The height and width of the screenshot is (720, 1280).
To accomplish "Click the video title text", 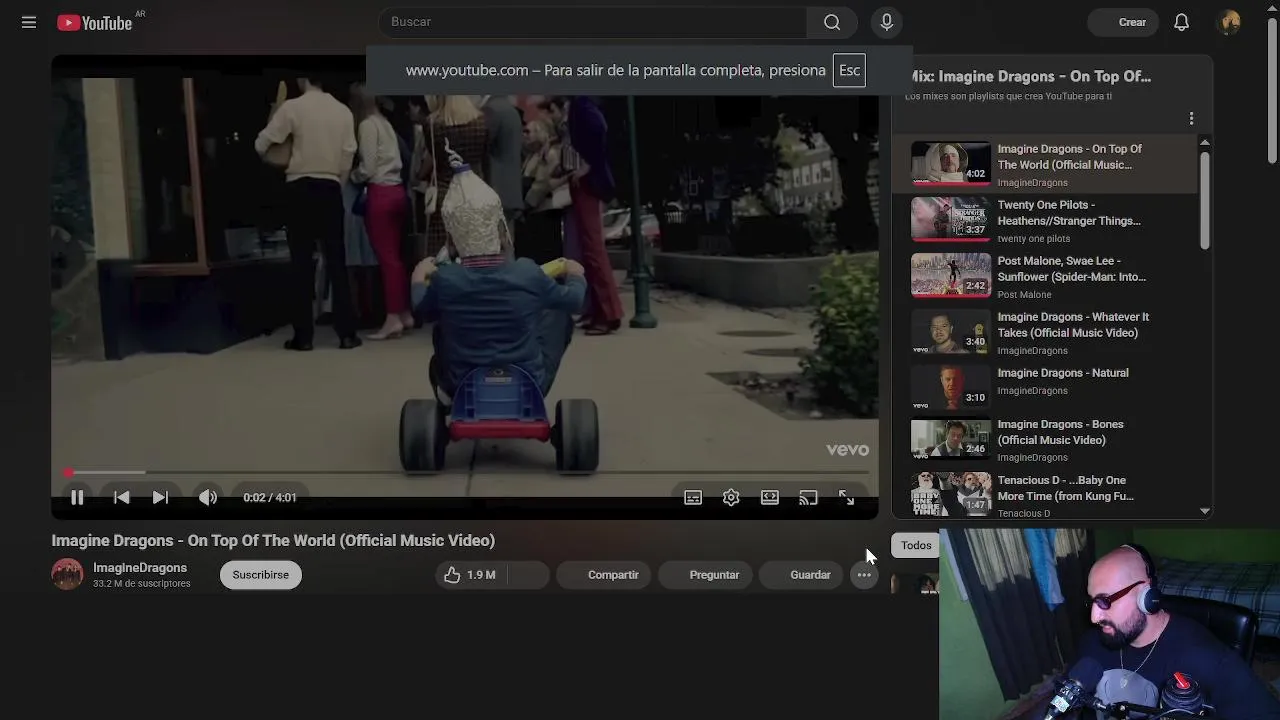I will coord(273,540).
